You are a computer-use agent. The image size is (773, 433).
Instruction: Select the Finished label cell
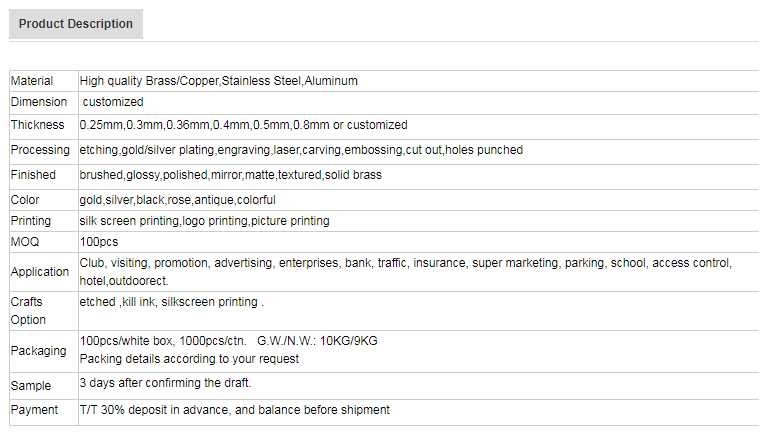point(34,175)
